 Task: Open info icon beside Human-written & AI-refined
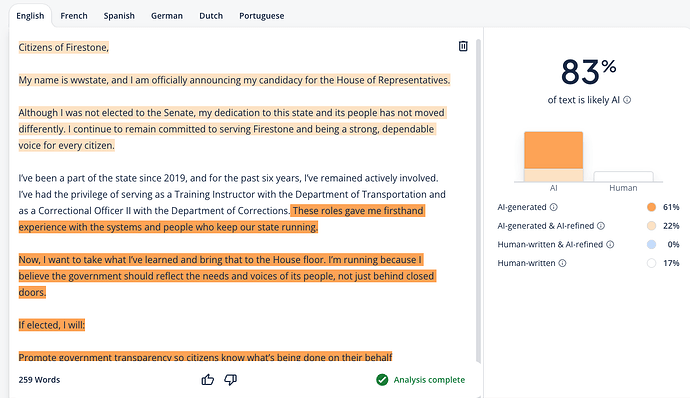pos(610,244)
